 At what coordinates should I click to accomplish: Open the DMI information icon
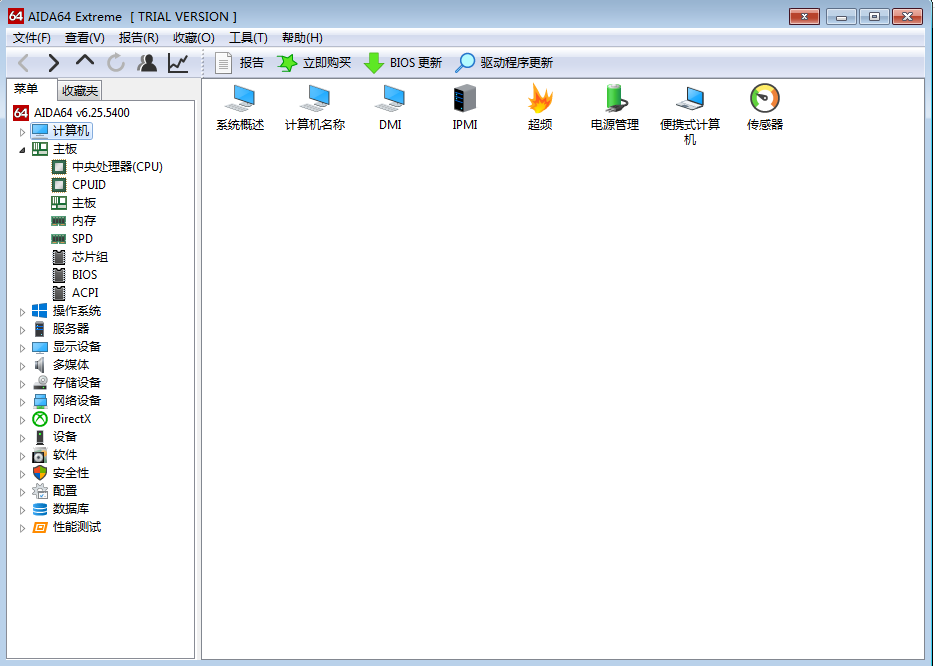point(390,107)
